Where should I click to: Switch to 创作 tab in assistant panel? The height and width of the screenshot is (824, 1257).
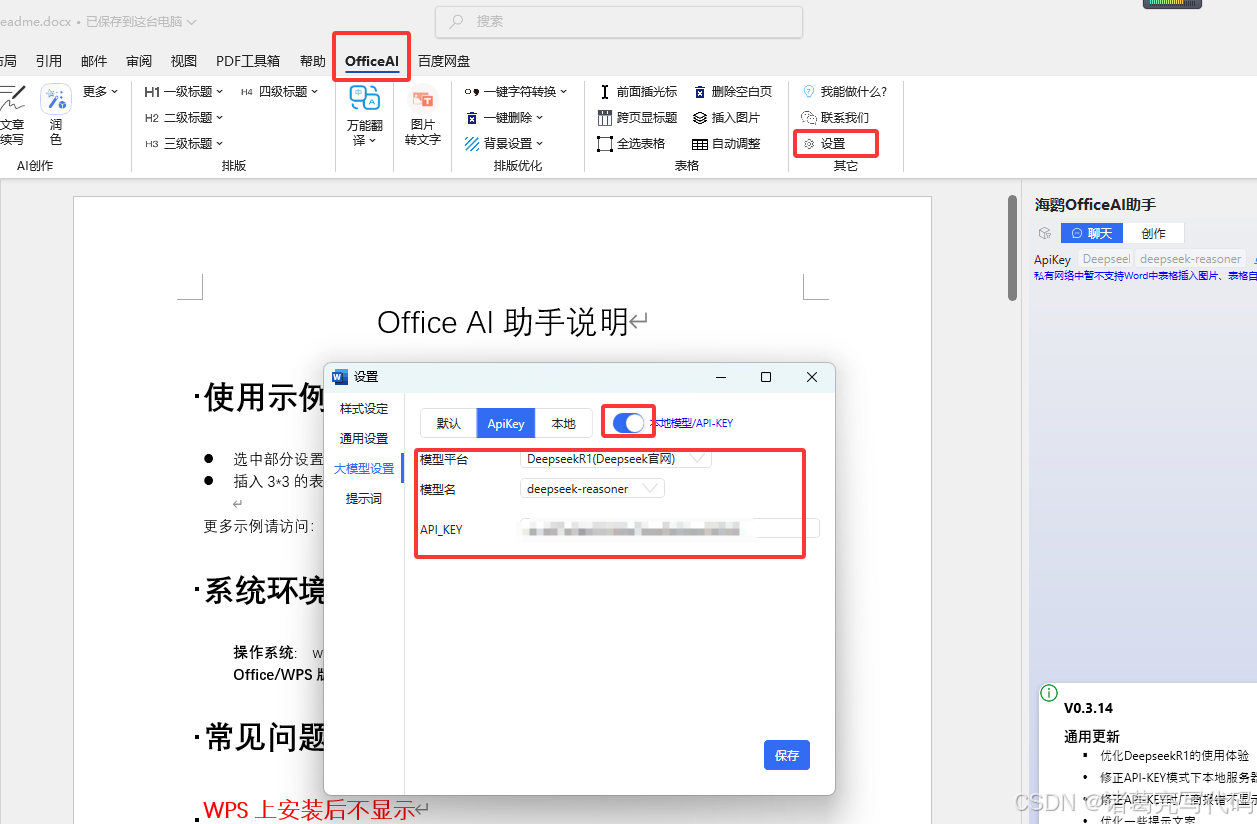point(1154,233)
